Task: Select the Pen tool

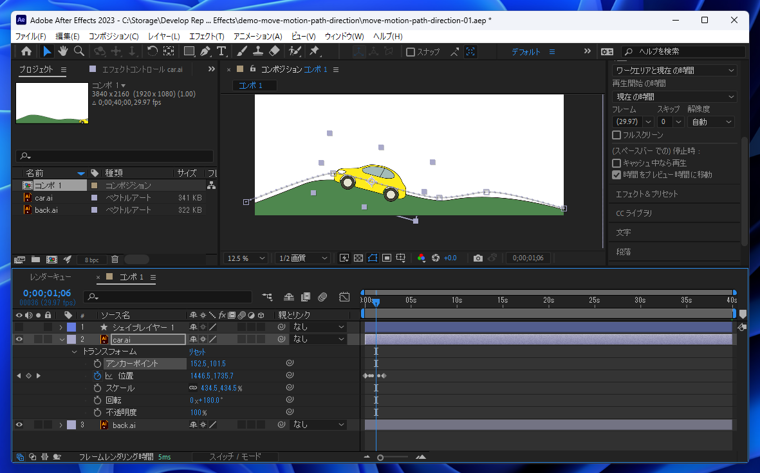Action: pyautogui.click(x=205, y=51)
